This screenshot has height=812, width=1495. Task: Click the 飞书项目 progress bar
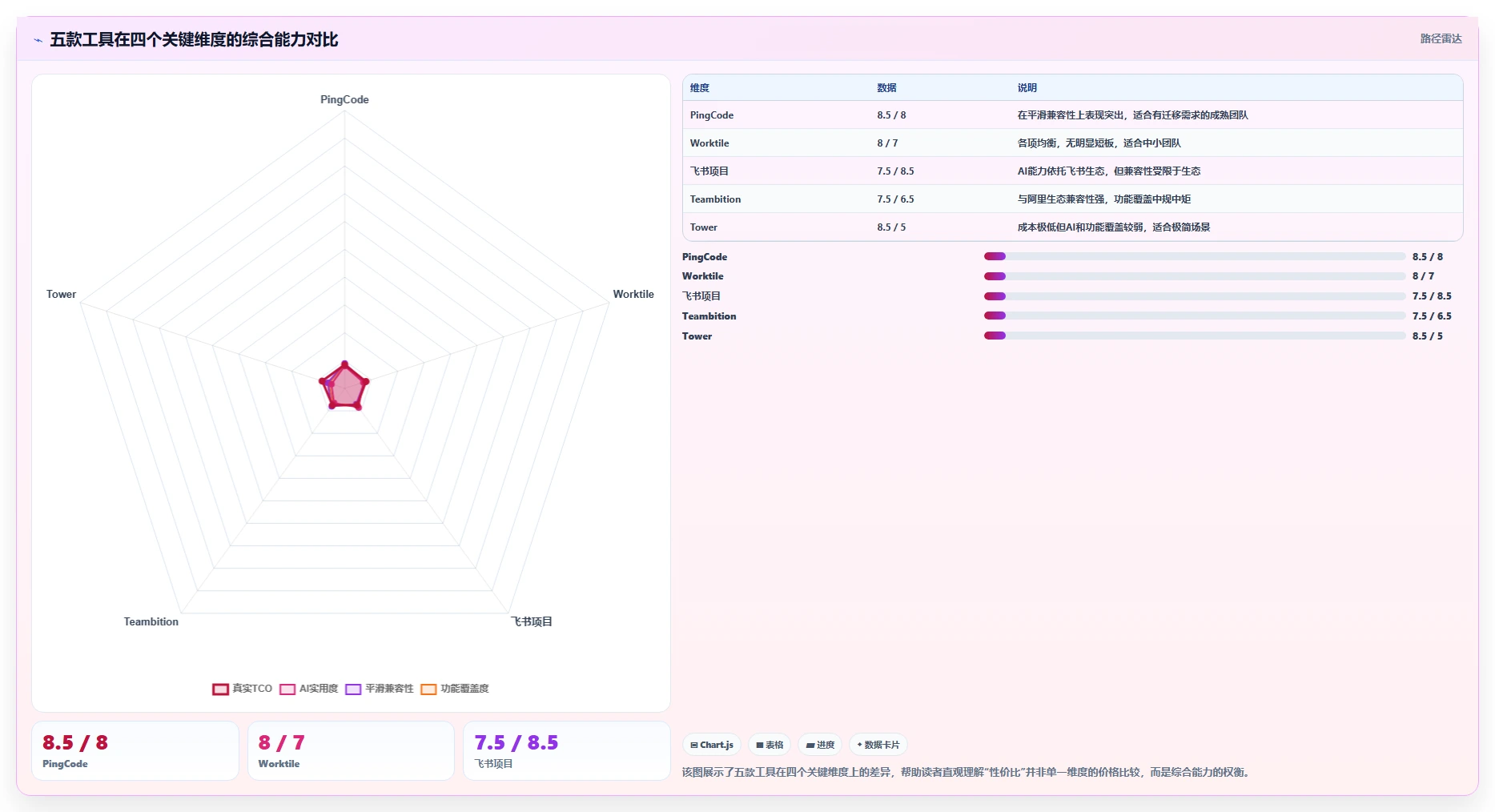[1195, 296]
